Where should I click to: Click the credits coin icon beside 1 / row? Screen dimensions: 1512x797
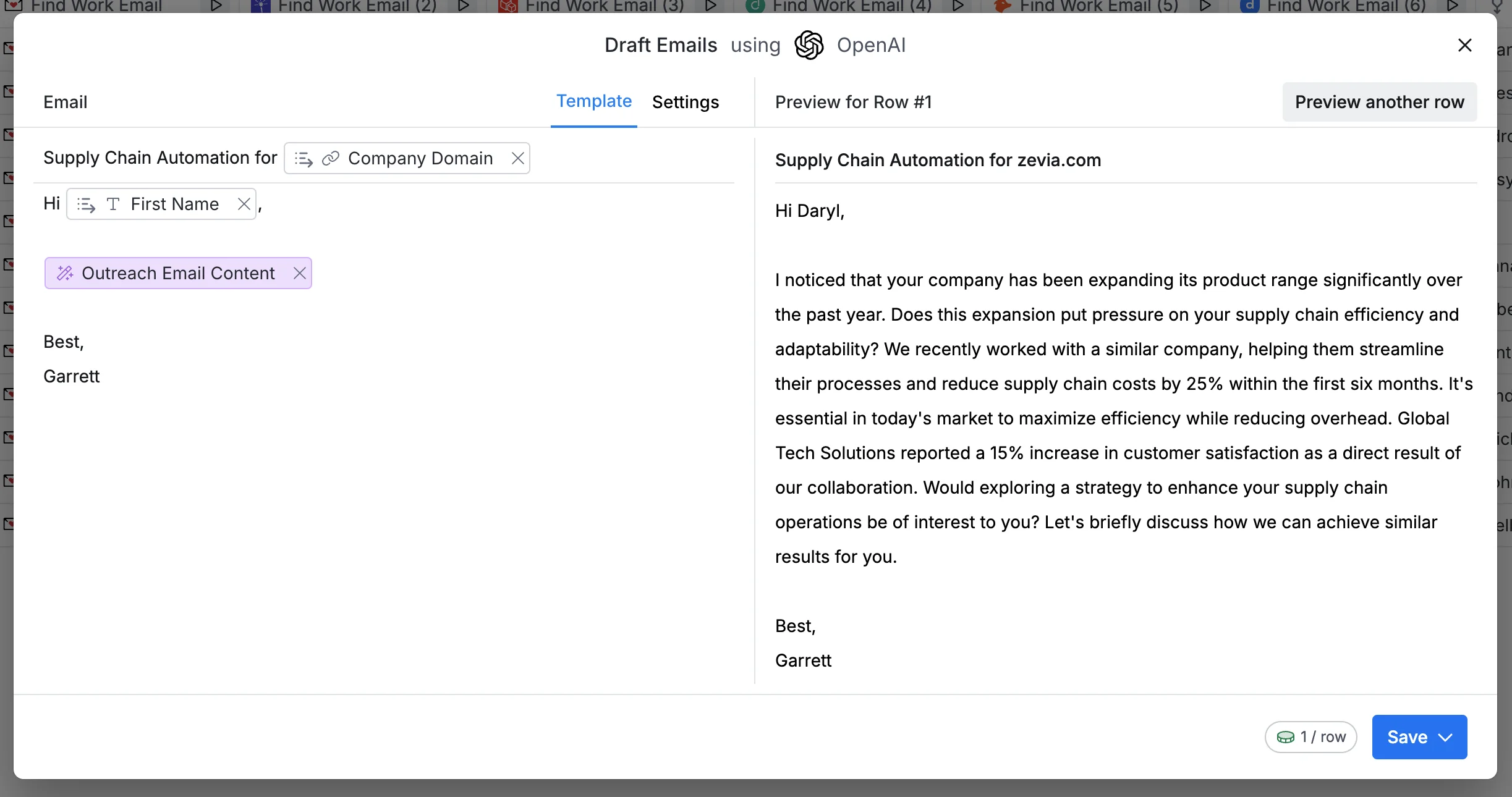click(1286, 737)
